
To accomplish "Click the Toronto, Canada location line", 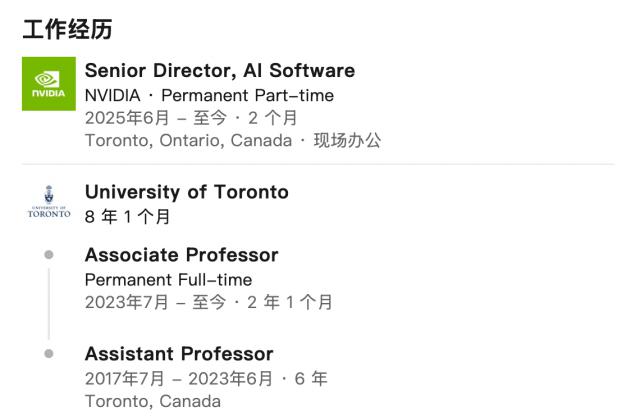I will tap(152, 400).
